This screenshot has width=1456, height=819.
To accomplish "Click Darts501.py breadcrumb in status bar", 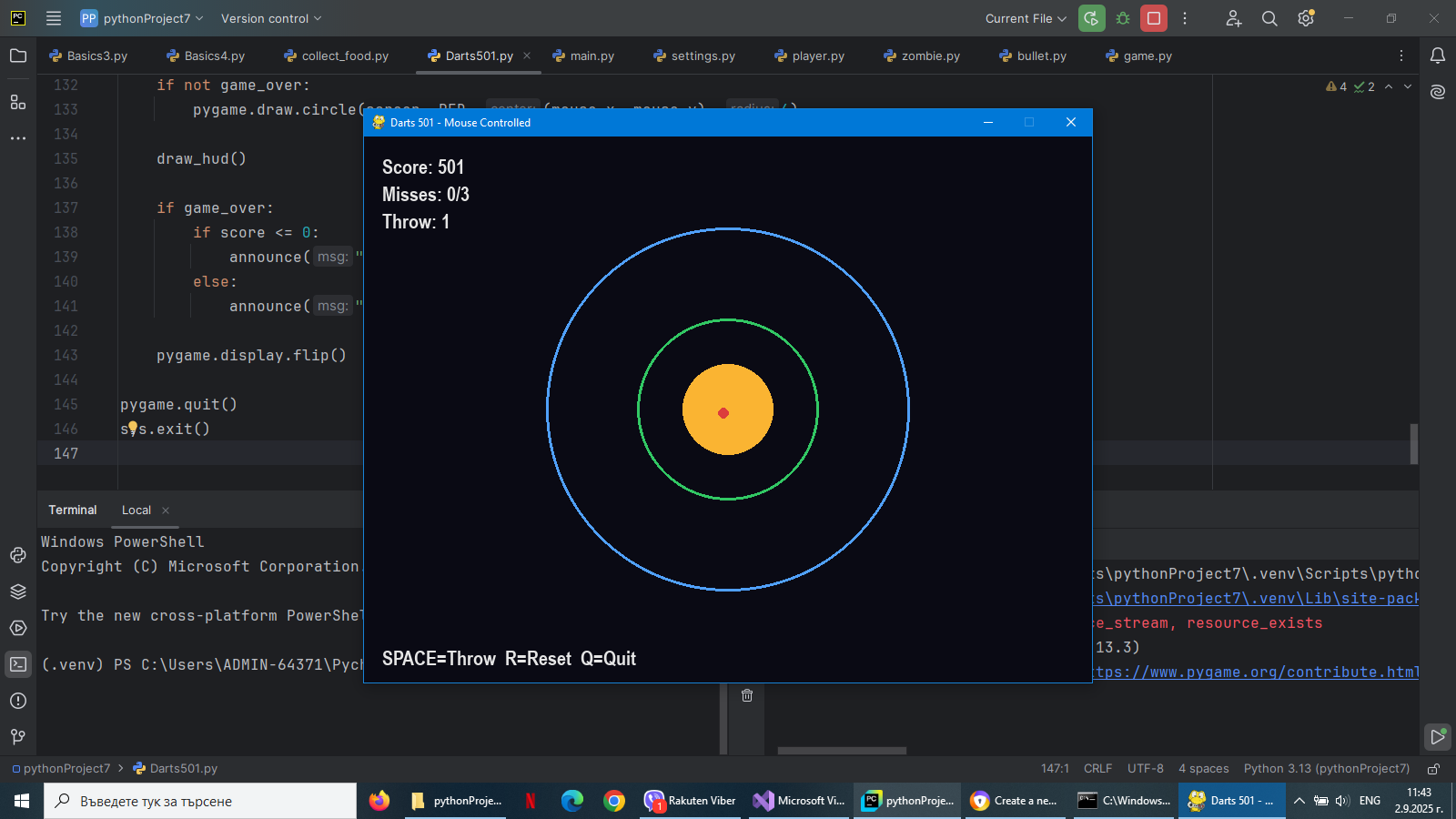I will pyautogui.click(x=176, y=769).
